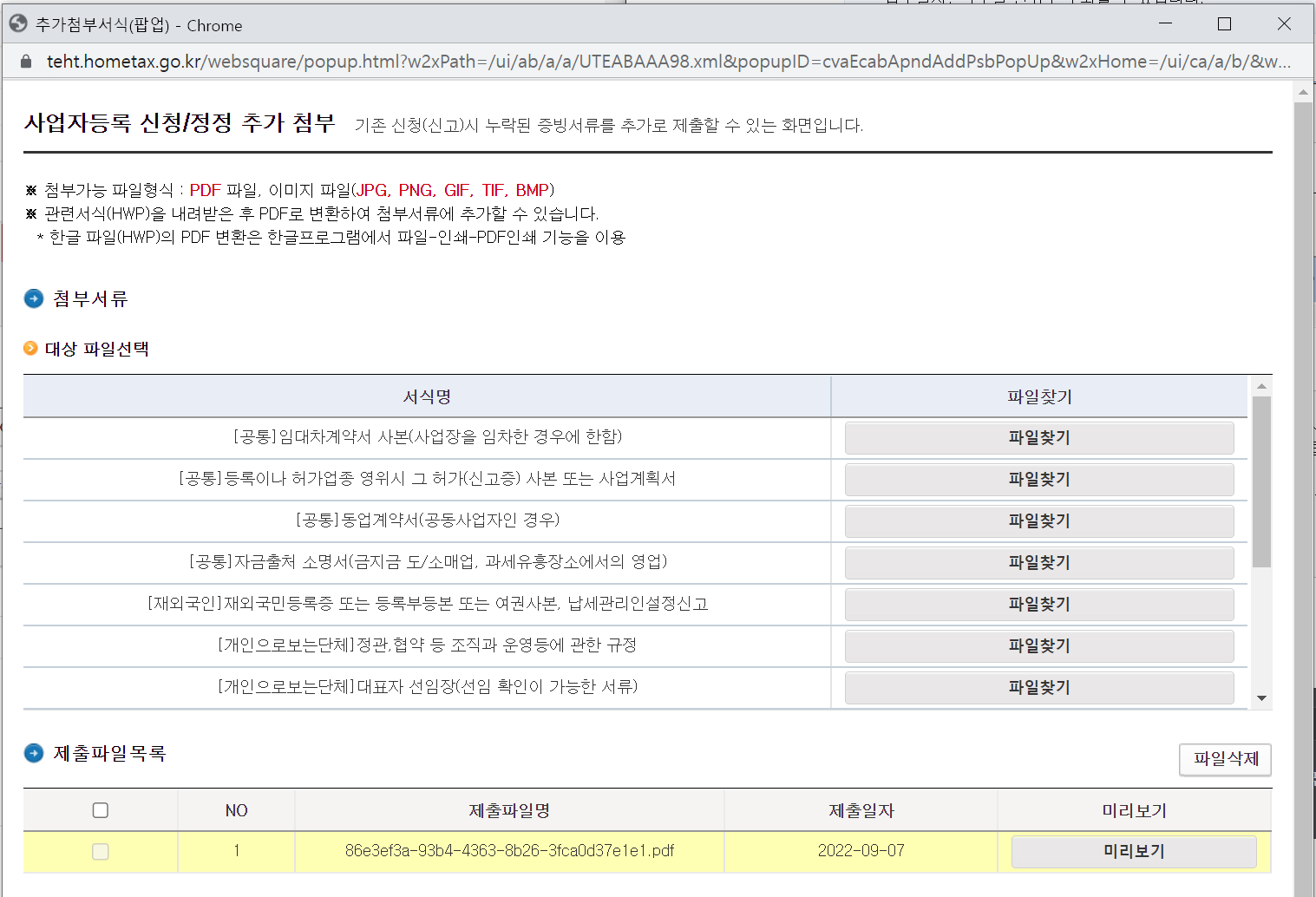Click the Chrome globe icon in title bar
This screenshot has width=1316, height=897.
(x=17, y=24)
